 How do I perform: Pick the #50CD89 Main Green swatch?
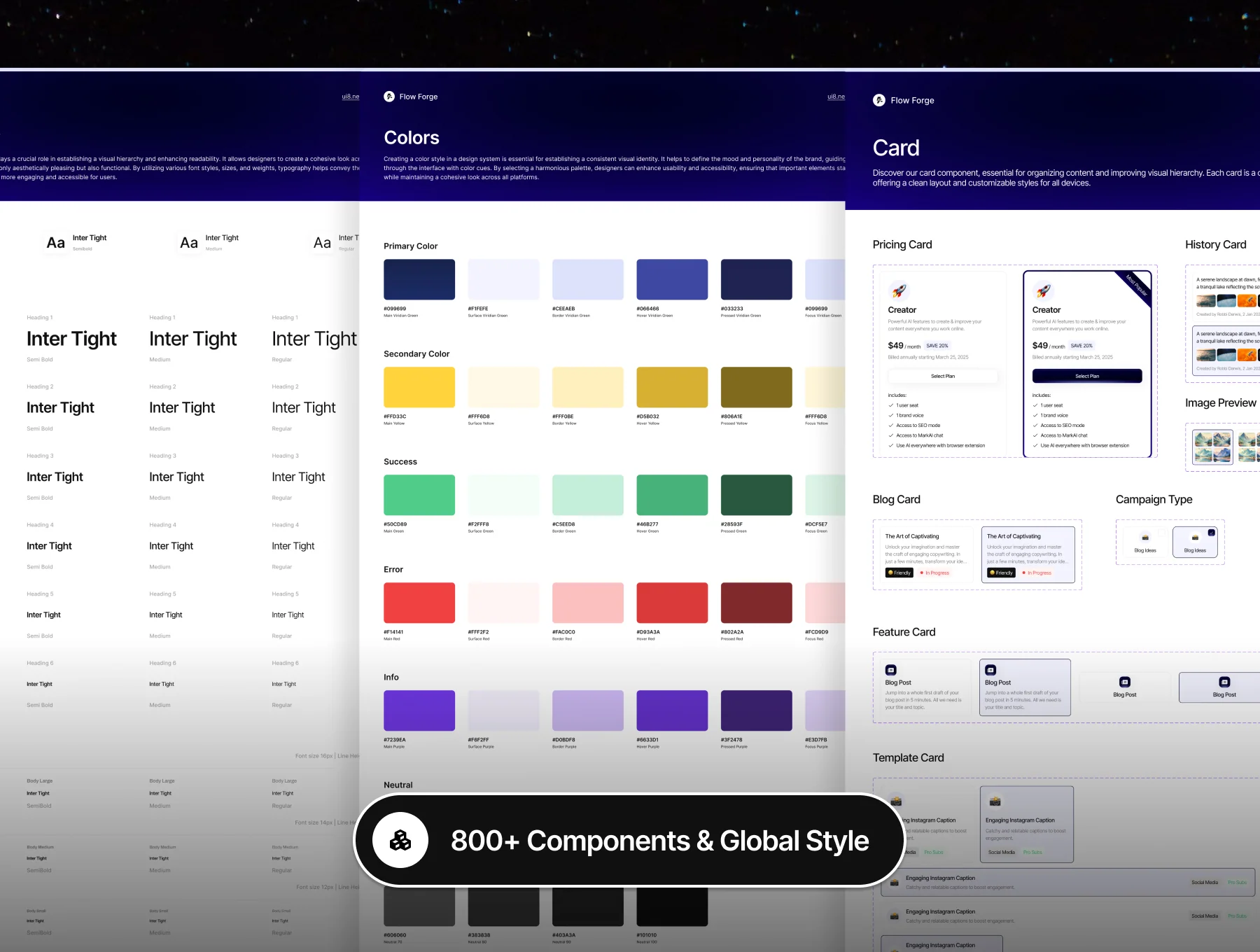419,495
